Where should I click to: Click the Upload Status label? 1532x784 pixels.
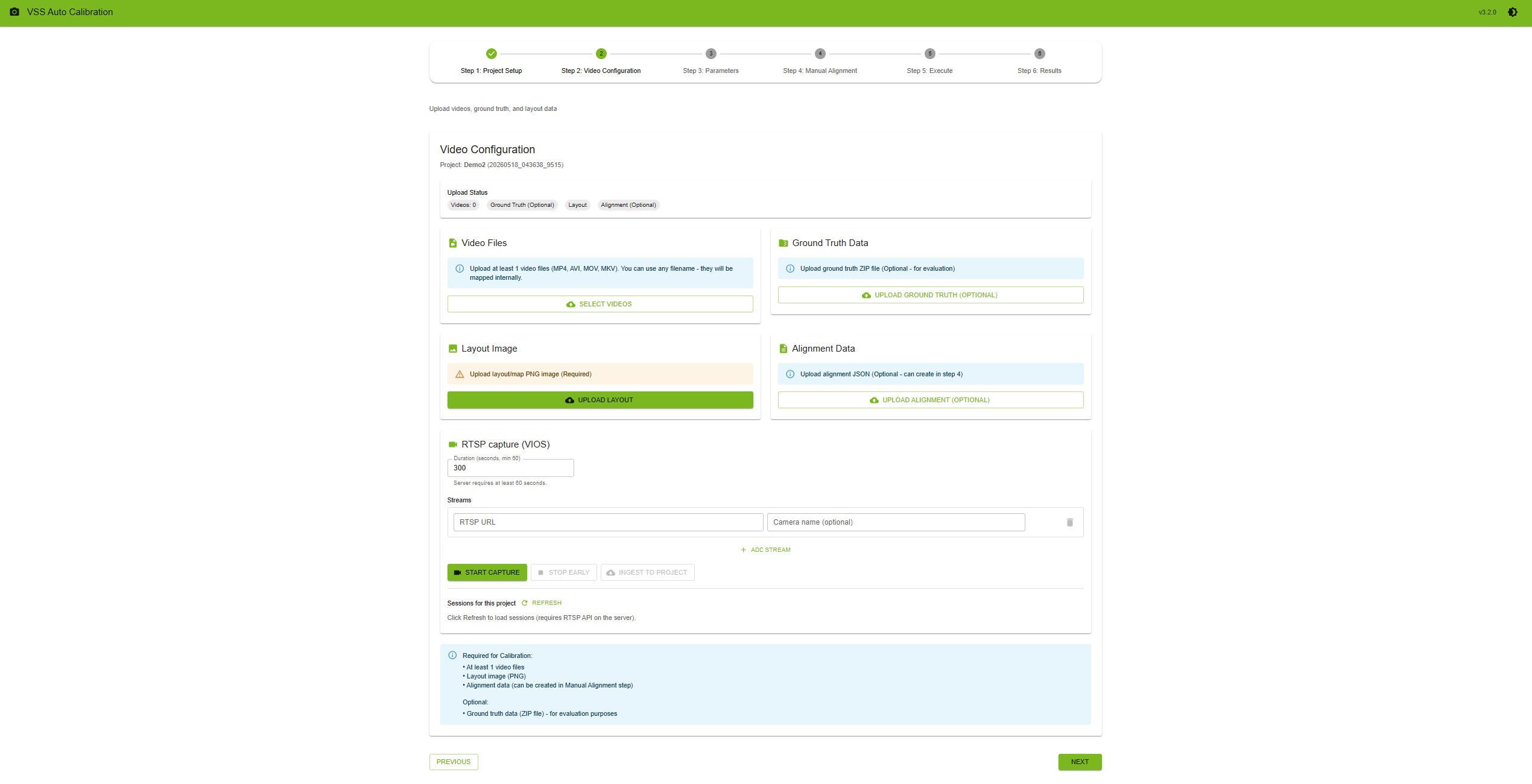click(x=467, y=193)
